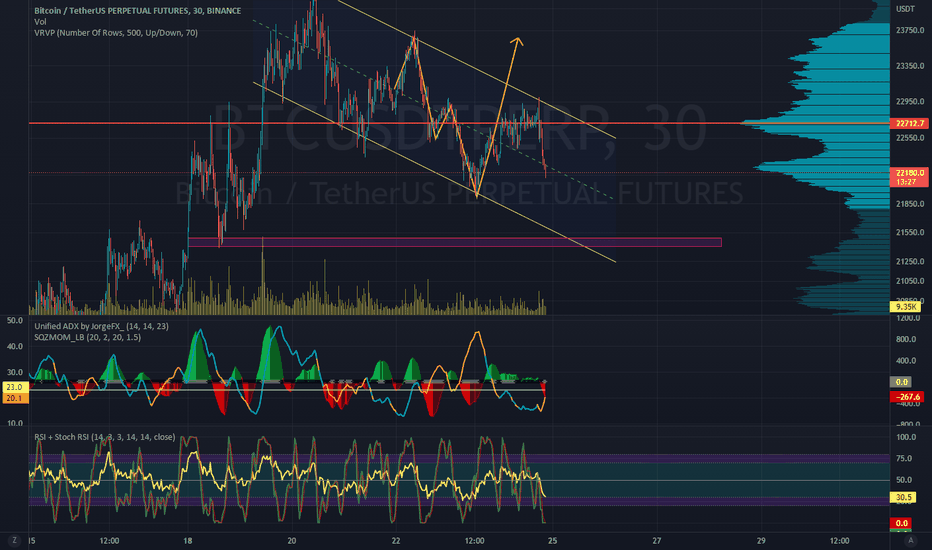This screenshot has height=550, width=932.
Task: Click the 22950.0 price axis label
Action: pyautogui.click(x=910, y=101)
